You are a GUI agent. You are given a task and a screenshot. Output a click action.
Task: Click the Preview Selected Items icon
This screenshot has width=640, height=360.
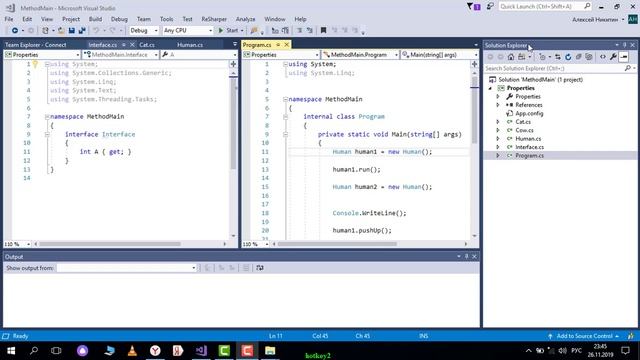coord(624,57)
